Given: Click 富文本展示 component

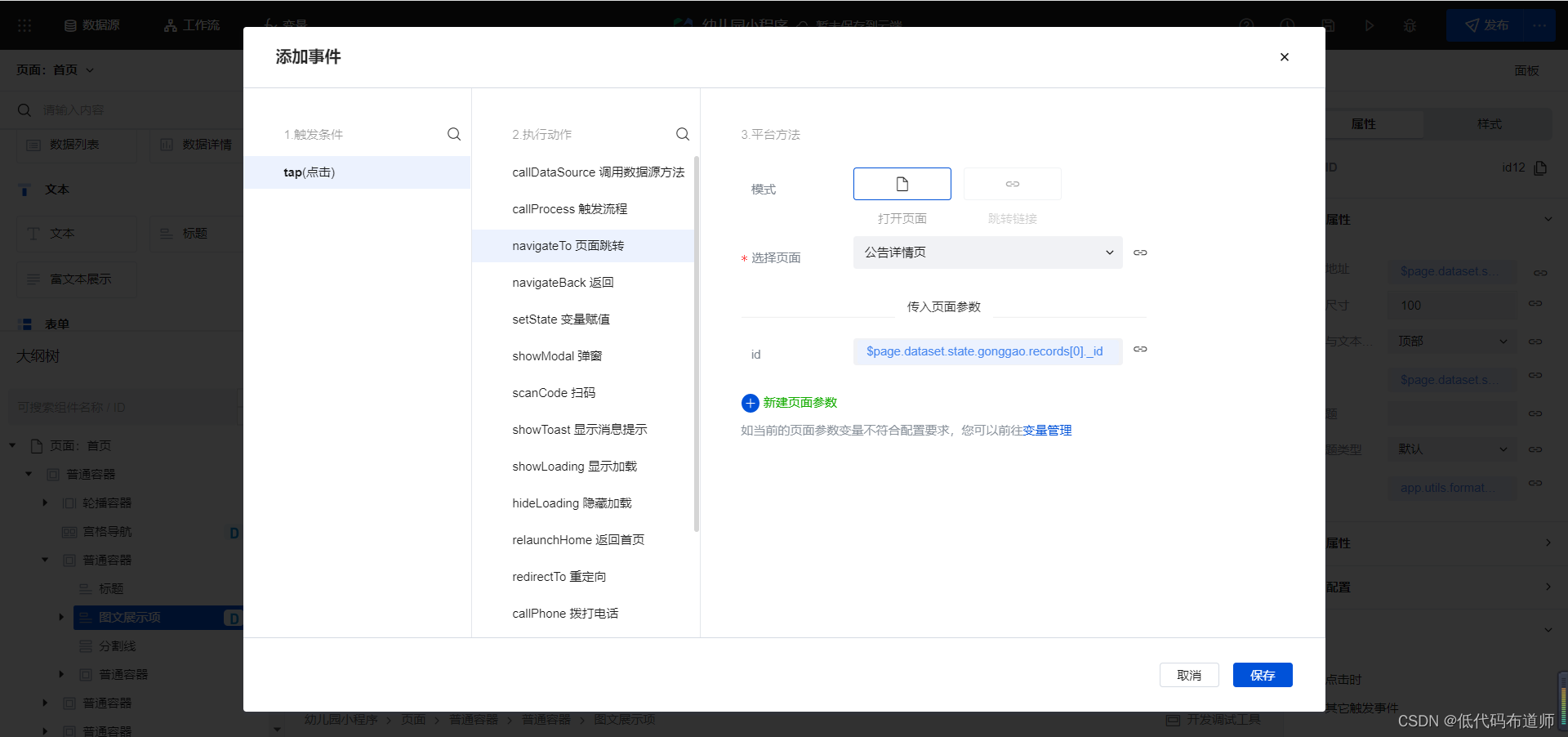Looking at the screenshot, I should [x=76, y=279].
